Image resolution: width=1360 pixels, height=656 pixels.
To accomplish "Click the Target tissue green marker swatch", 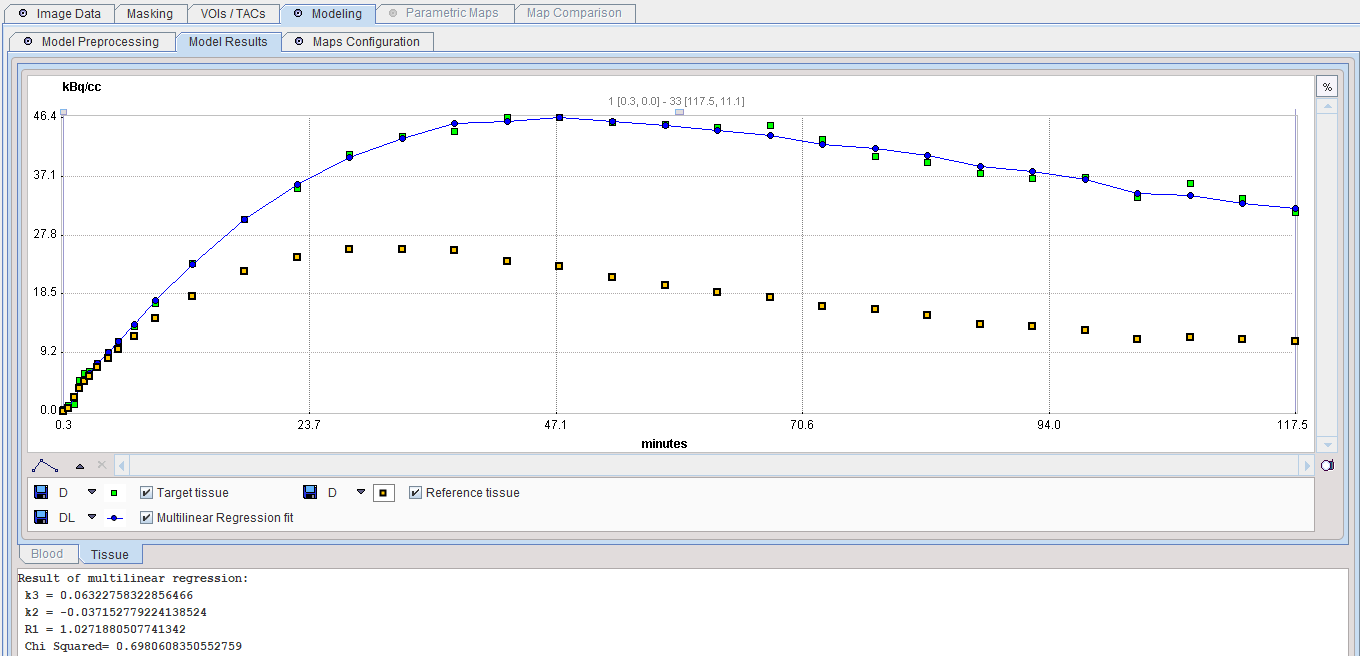I will (x=114, y=493).
